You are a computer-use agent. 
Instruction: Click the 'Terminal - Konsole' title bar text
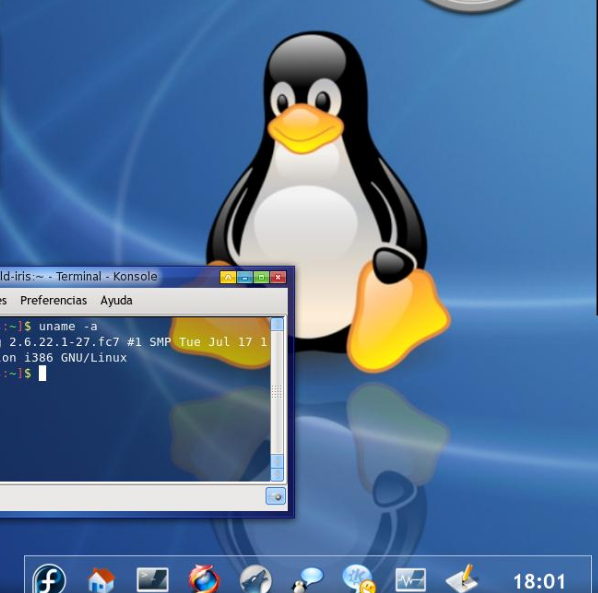click(x=107, y=276)
